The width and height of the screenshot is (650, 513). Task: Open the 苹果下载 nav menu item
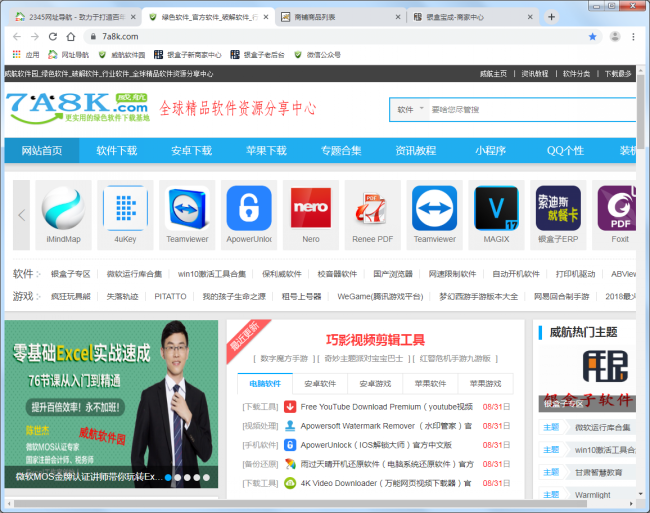(266, 150)
